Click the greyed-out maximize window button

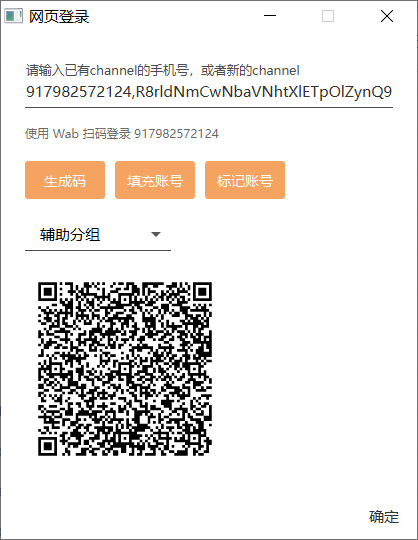pyautogui.click(x=328, y=16)
